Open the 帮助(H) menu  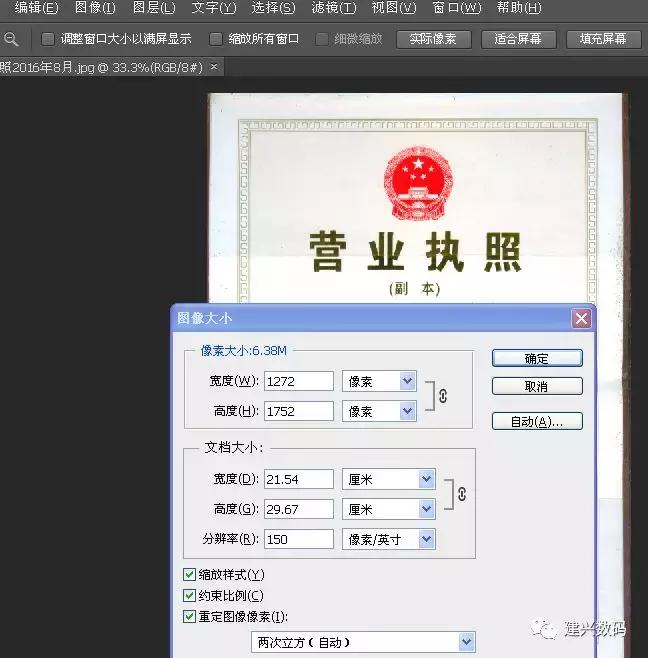point(519,8)
